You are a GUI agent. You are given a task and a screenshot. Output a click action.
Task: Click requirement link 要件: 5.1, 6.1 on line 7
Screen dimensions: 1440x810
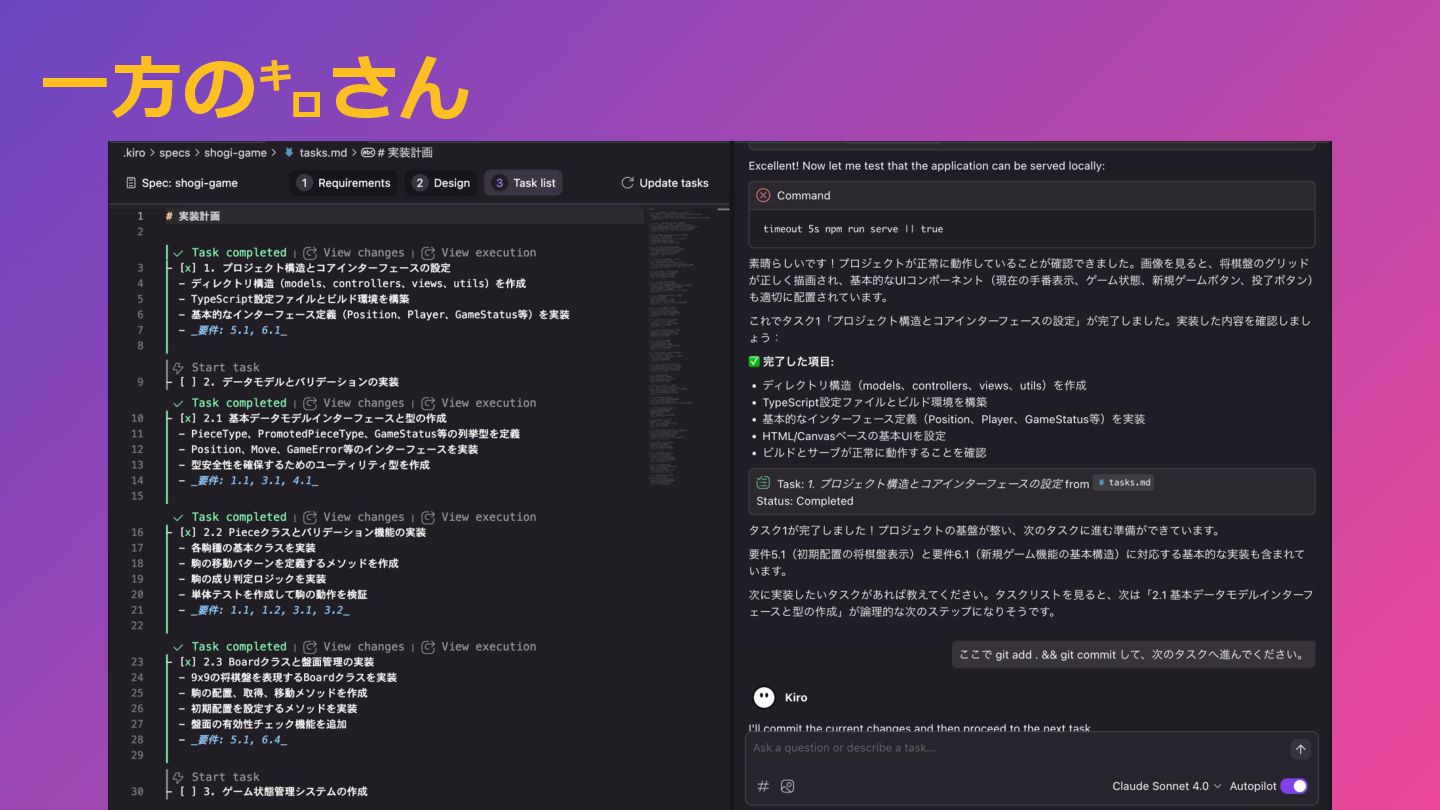[239, 330]
